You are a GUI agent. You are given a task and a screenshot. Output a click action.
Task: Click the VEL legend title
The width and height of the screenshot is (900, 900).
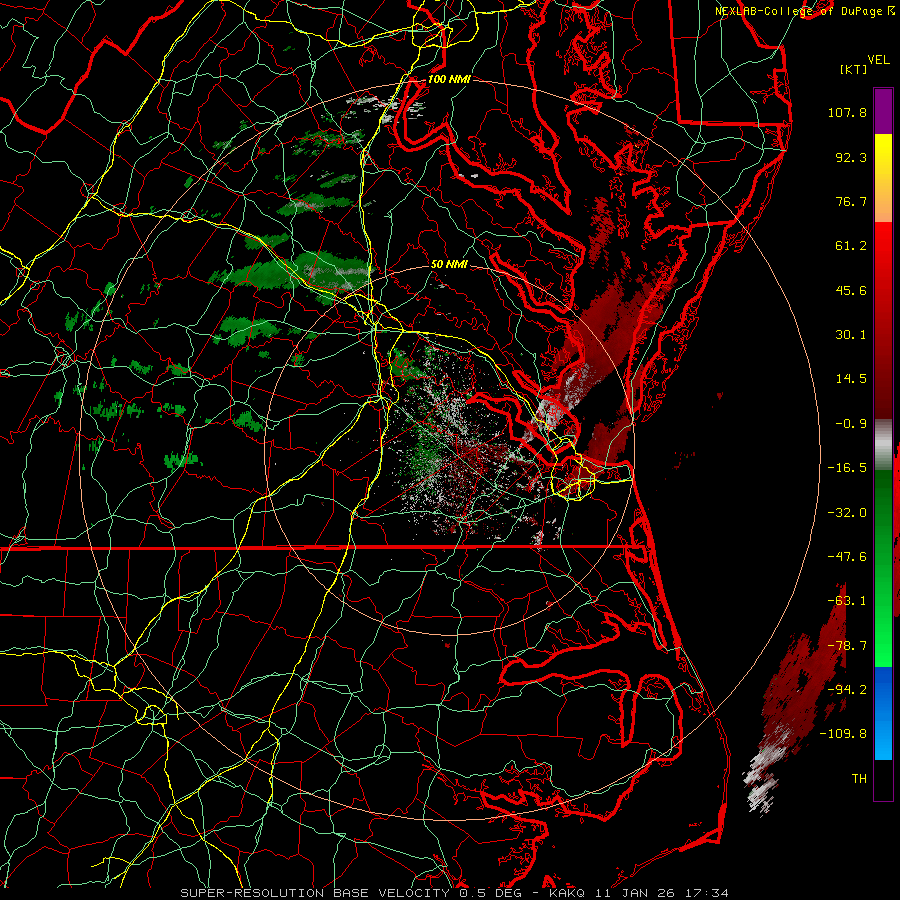tap(879, 60)
